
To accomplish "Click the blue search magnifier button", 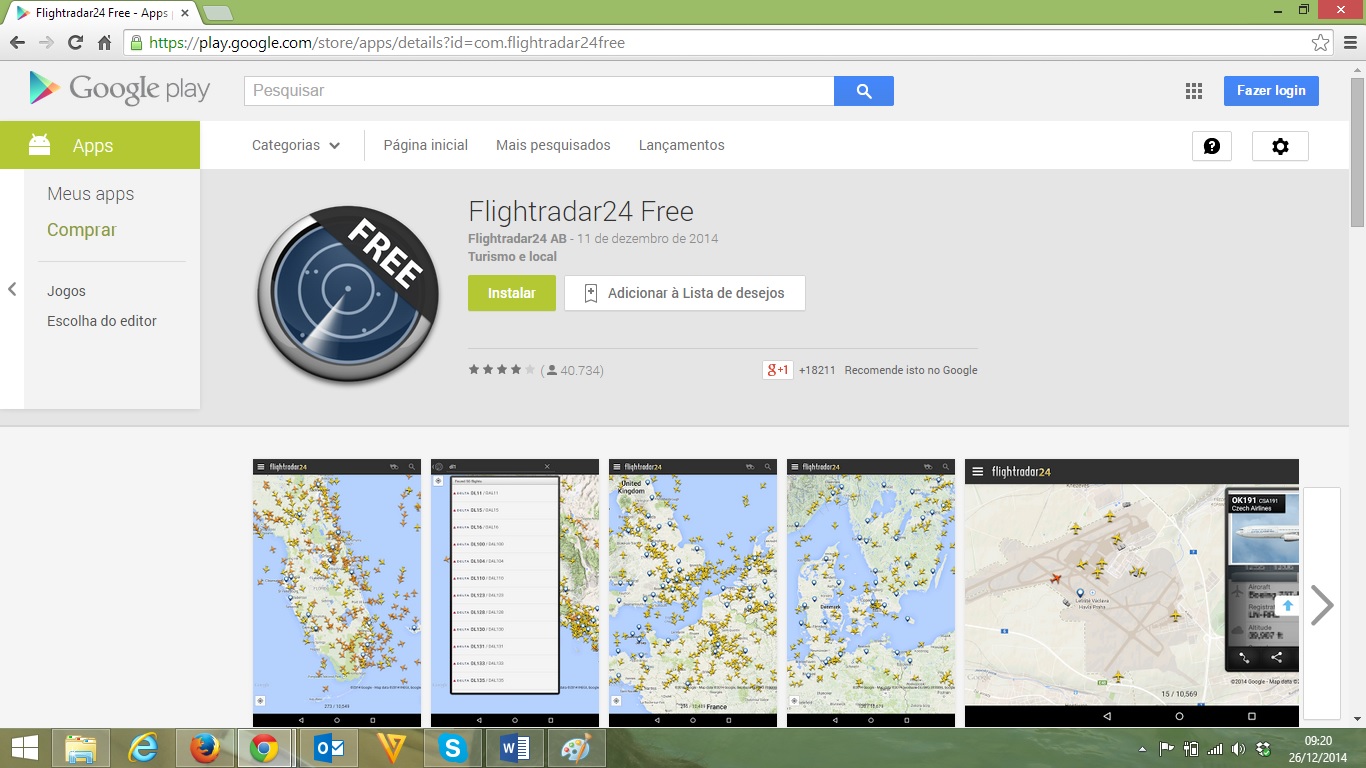I will (x=864, y=91).
